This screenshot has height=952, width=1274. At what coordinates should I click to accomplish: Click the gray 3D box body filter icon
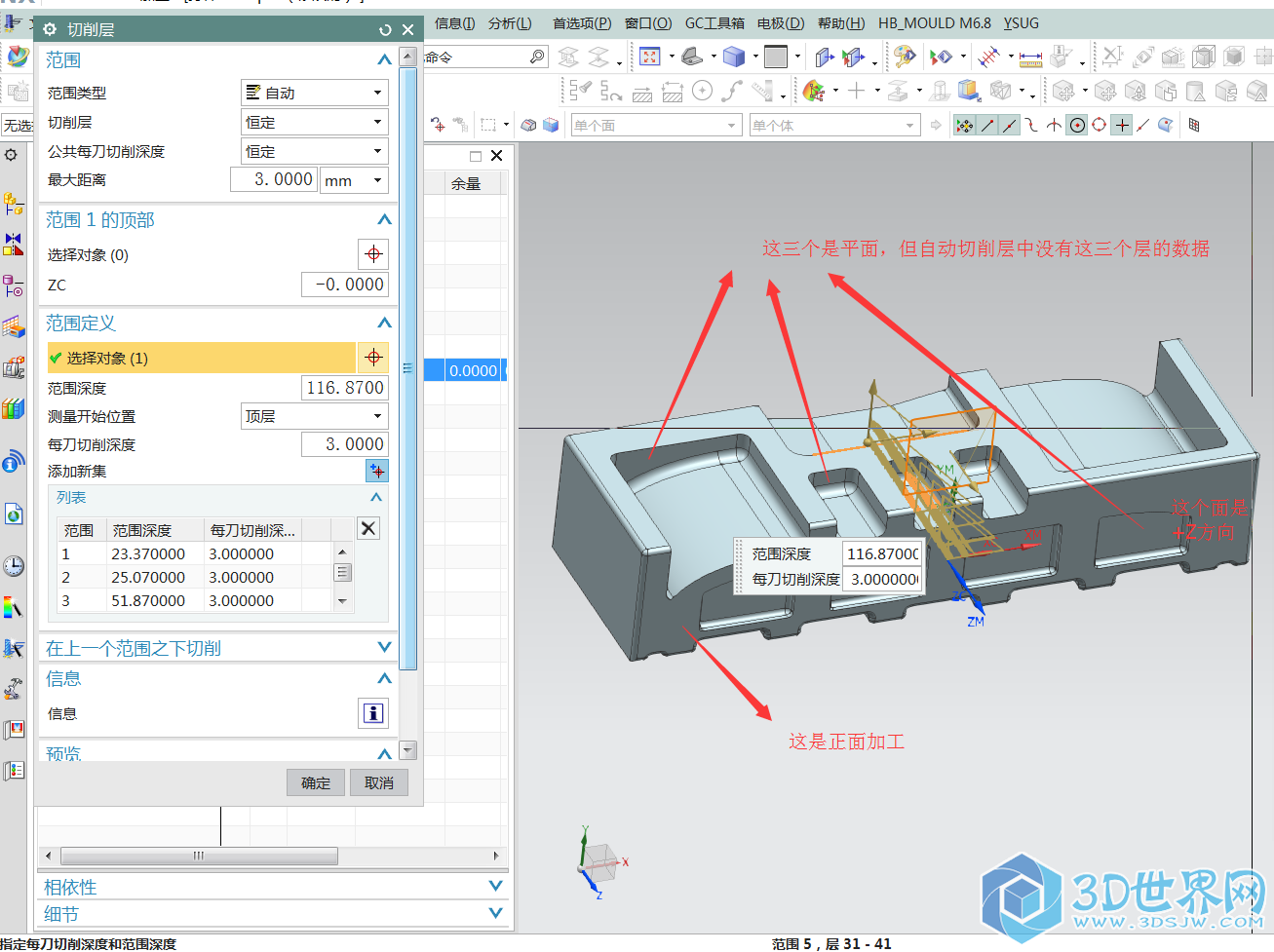pos(529,125)
